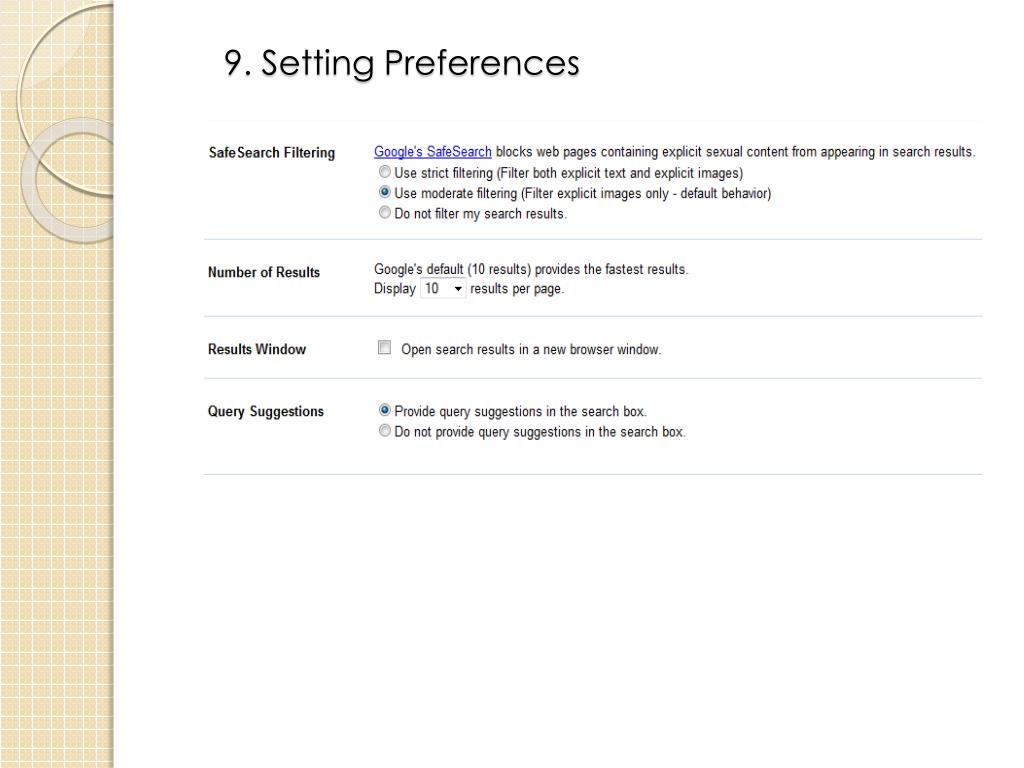This screenshot has width=1024, height=768.
Task: Click the decorative ring graphic on the left
Action: tap(65, 124)
